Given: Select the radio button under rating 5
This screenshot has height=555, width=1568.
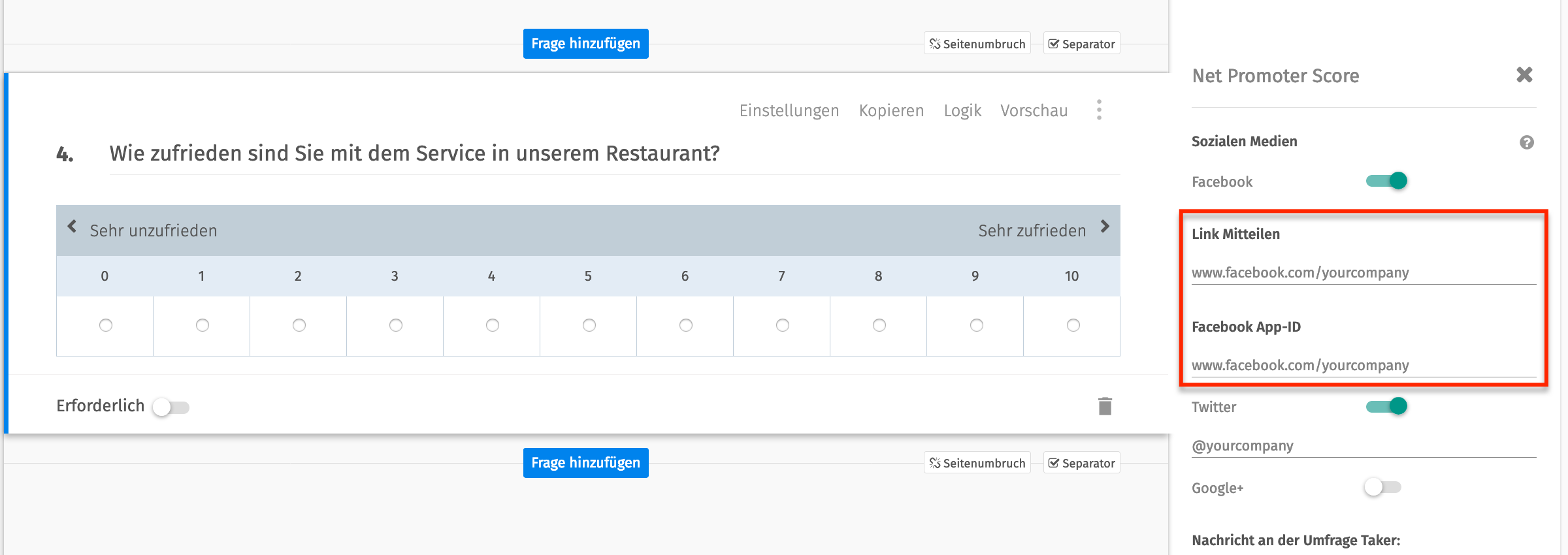Looking at the screenshot, I should click(x=589, y=325).
